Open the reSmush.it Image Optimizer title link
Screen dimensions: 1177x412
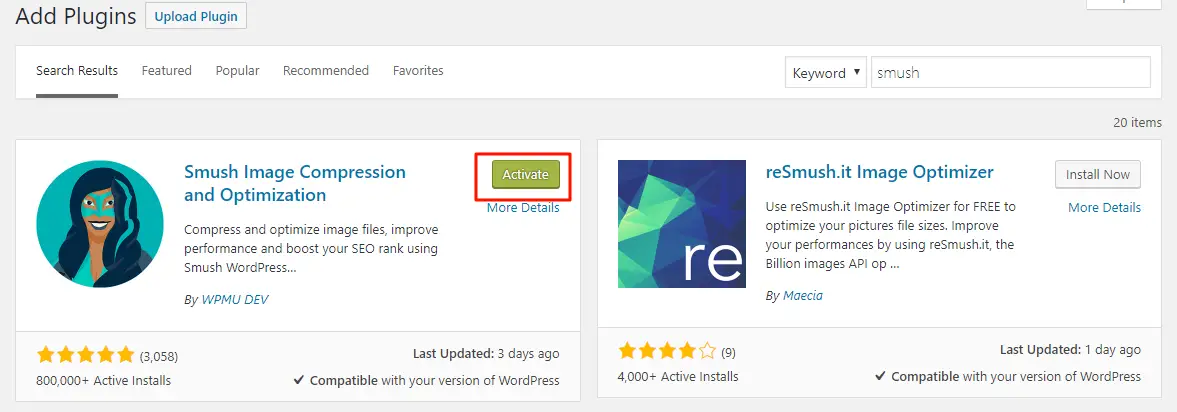pos(879,172)
